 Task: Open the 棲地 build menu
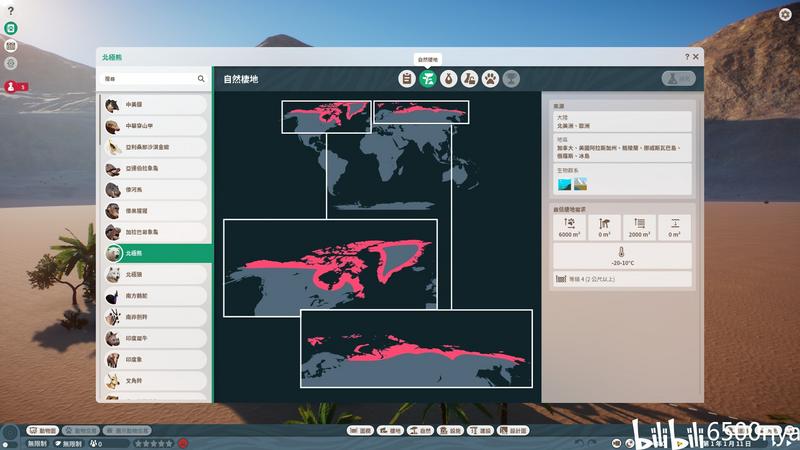390,431
